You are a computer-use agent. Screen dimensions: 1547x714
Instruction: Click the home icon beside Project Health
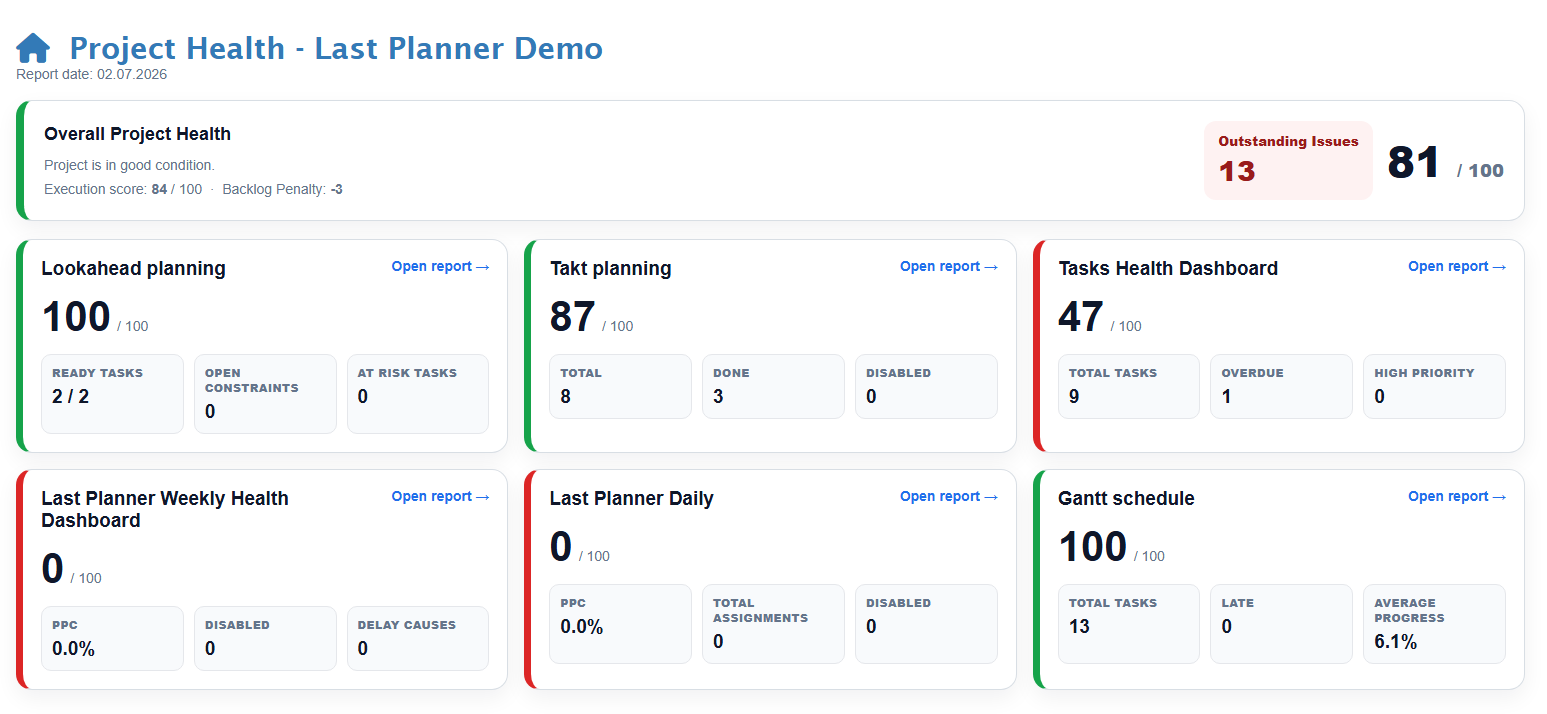point(33,48)
